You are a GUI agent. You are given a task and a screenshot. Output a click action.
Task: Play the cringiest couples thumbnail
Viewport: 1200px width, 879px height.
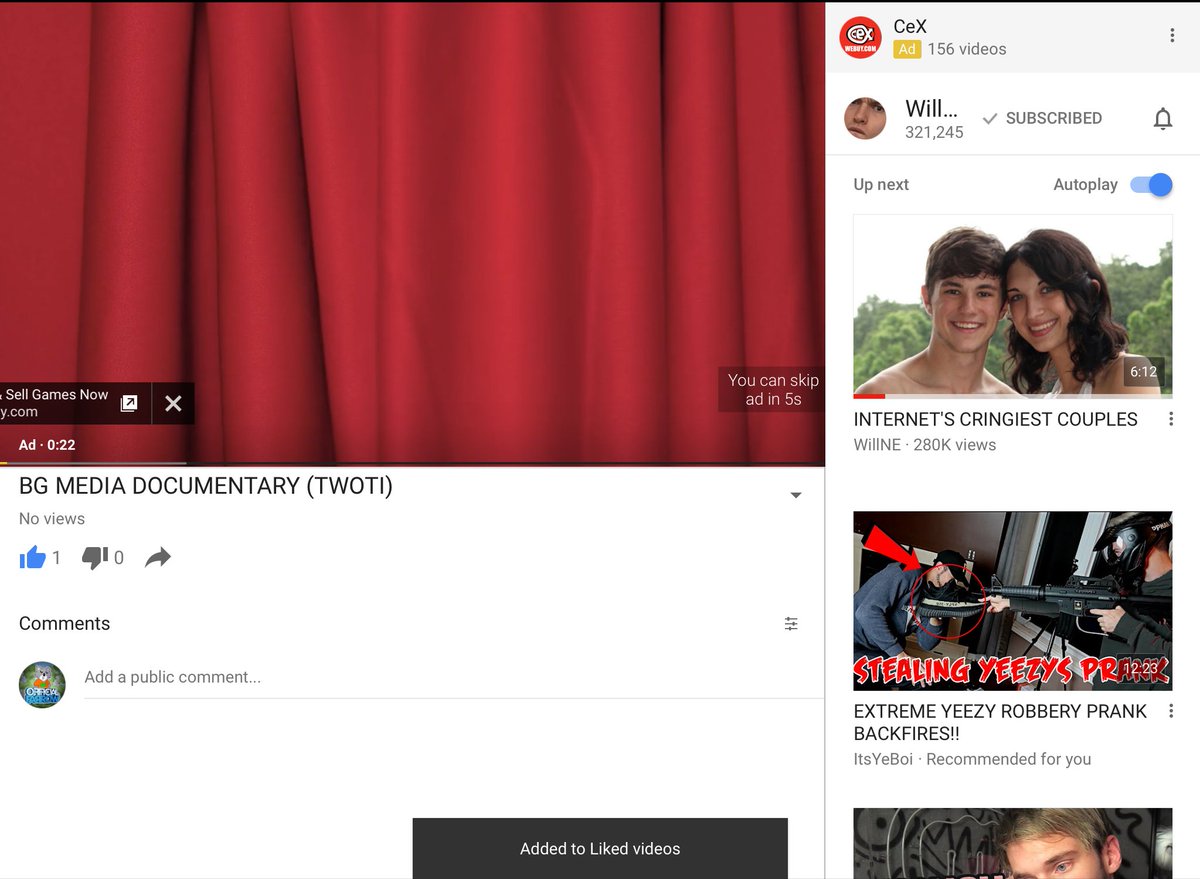pyautogui.click(x=1013, y=306)
